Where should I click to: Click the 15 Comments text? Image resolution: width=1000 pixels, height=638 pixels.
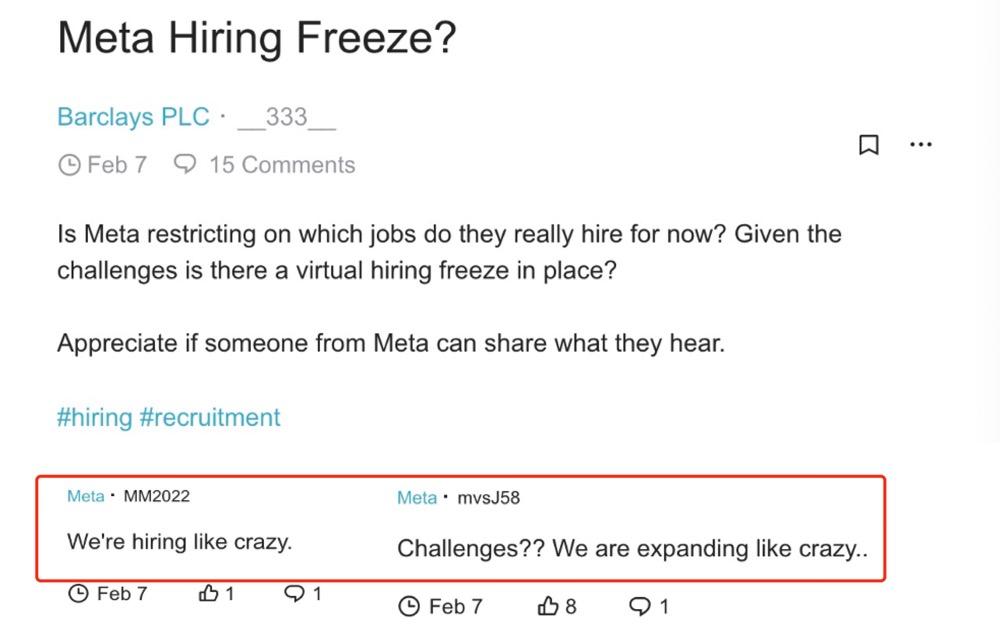281,164
